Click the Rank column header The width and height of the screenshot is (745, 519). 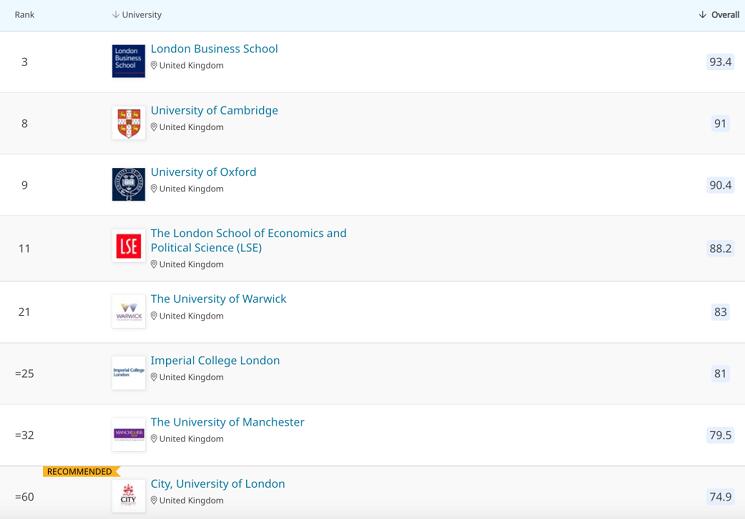coord(24,15)
